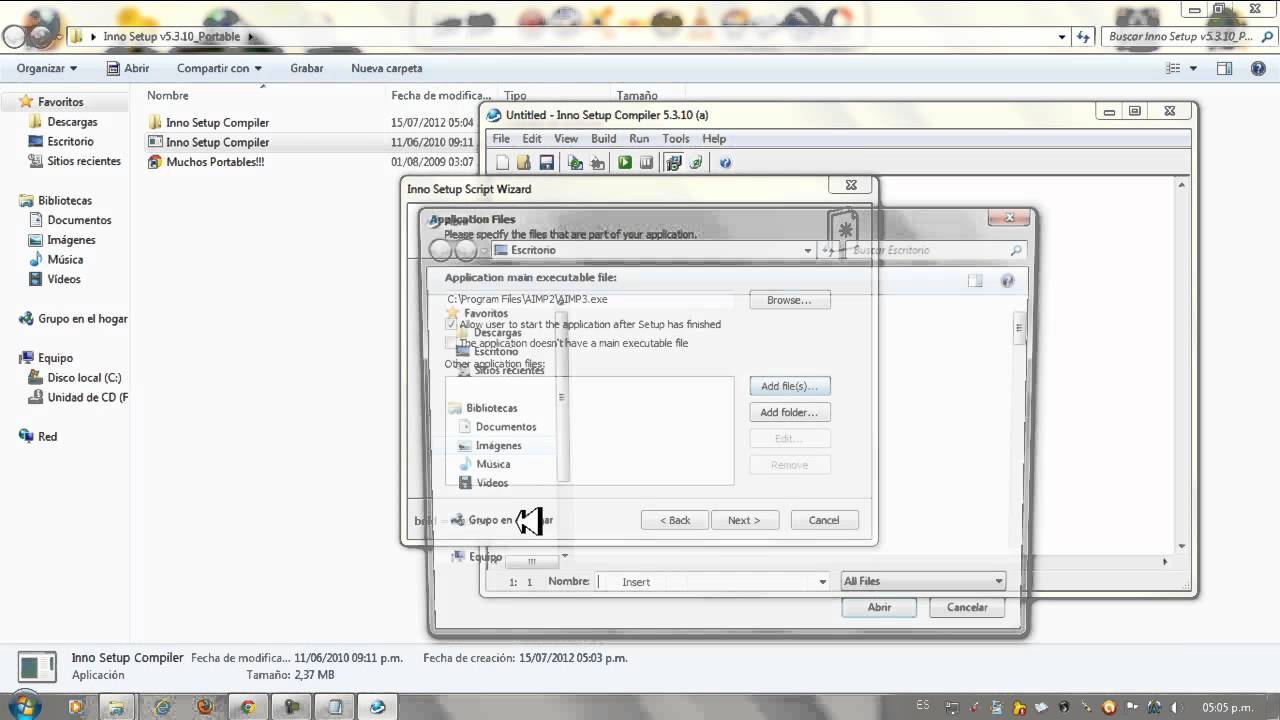Open Escritorio location dropdown in file dialog
This screenshot has width=1280, height=720.
[x=808, y=251]
